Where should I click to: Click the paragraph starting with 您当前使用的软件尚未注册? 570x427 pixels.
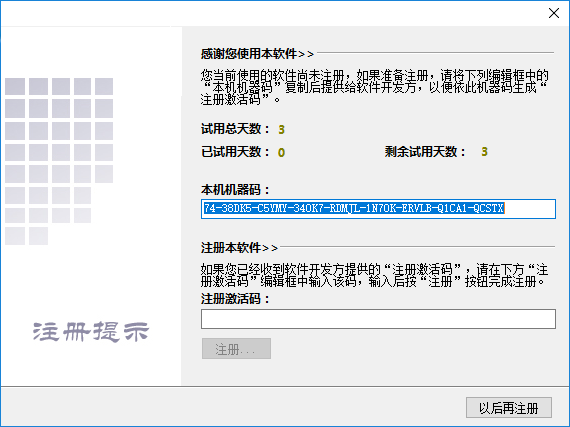click(x=374, y=87)
